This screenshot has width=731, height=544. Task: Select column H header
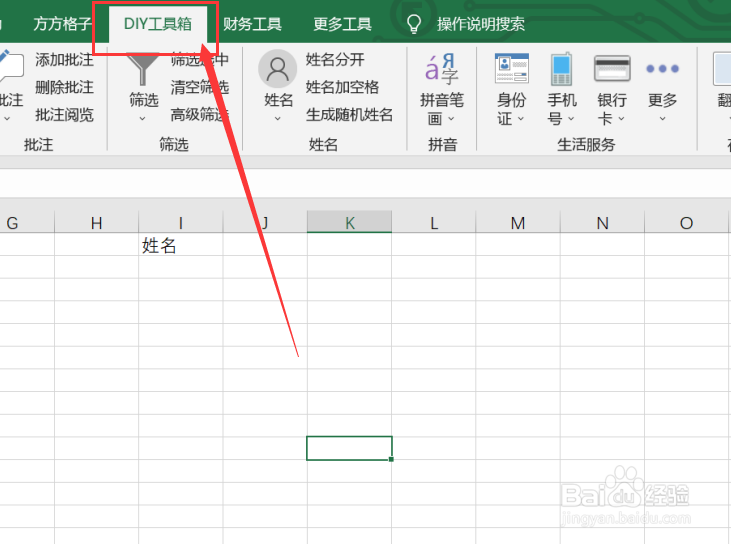point(97,223)
